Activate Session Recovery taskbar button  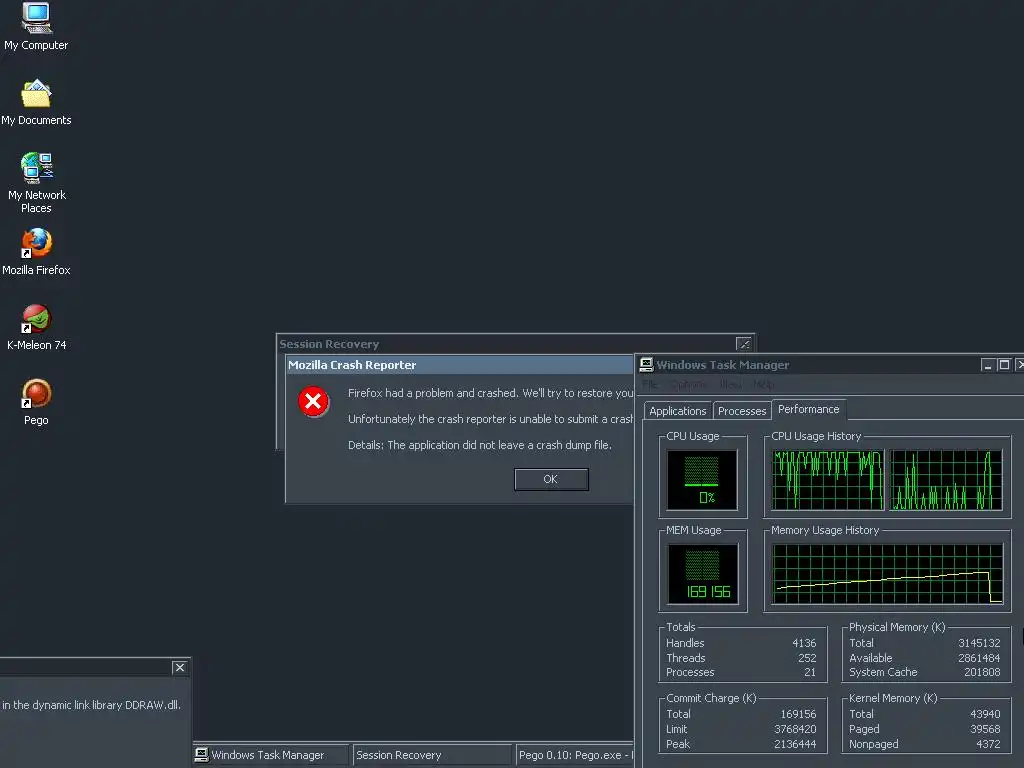point(432,754)
